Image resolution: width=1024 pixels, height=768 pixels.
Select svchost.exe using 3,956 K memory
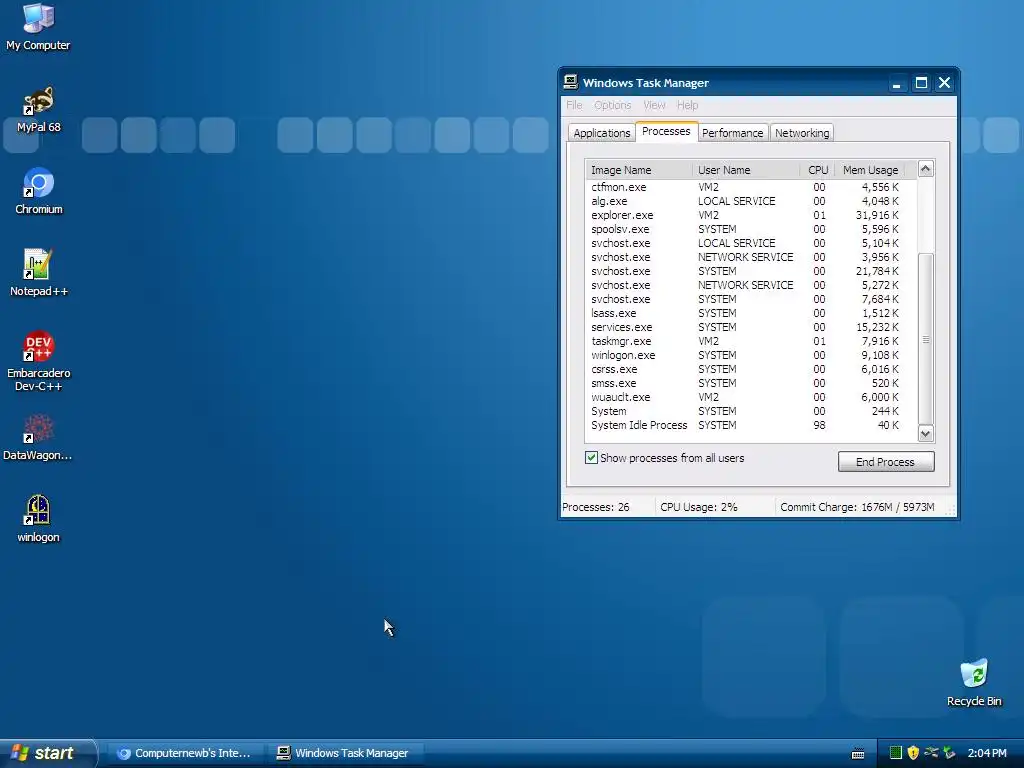[x=751, y=257]
